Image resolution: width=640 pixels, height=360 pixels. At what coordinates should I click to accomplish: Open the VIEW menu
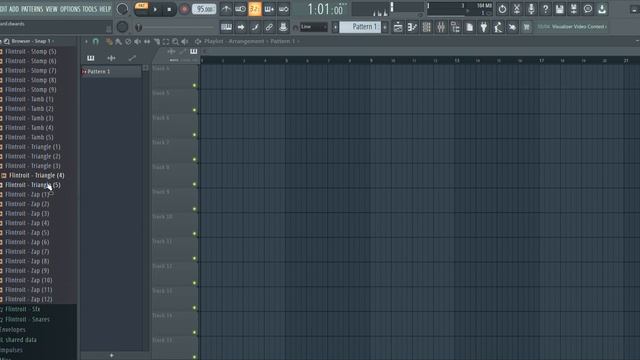coord(51,9)
